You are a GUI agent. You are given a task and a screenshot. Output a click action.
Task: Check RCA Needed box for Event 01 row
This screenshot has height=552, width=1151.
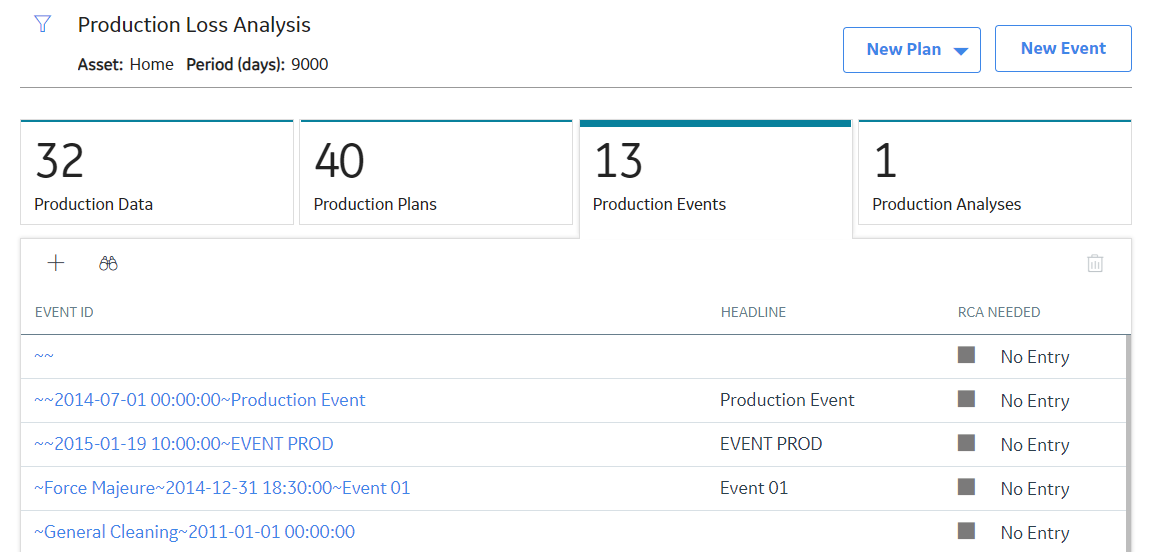[966, 487]
